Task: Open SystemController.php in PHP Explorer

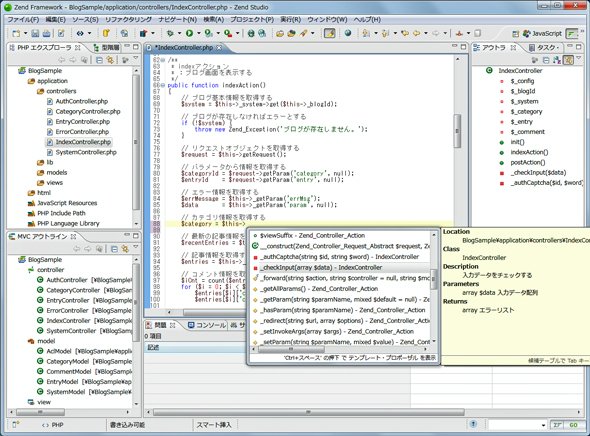Action: pos(86,152)
